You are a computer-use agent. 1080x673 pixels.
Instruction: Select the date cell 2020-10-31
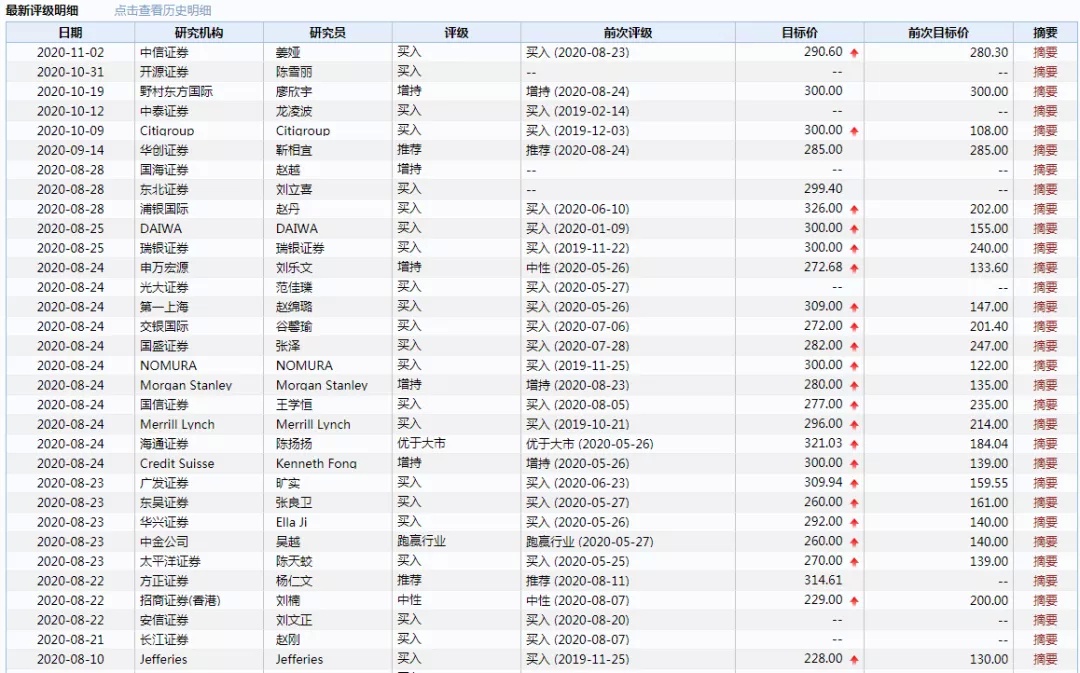coord(70,72)
